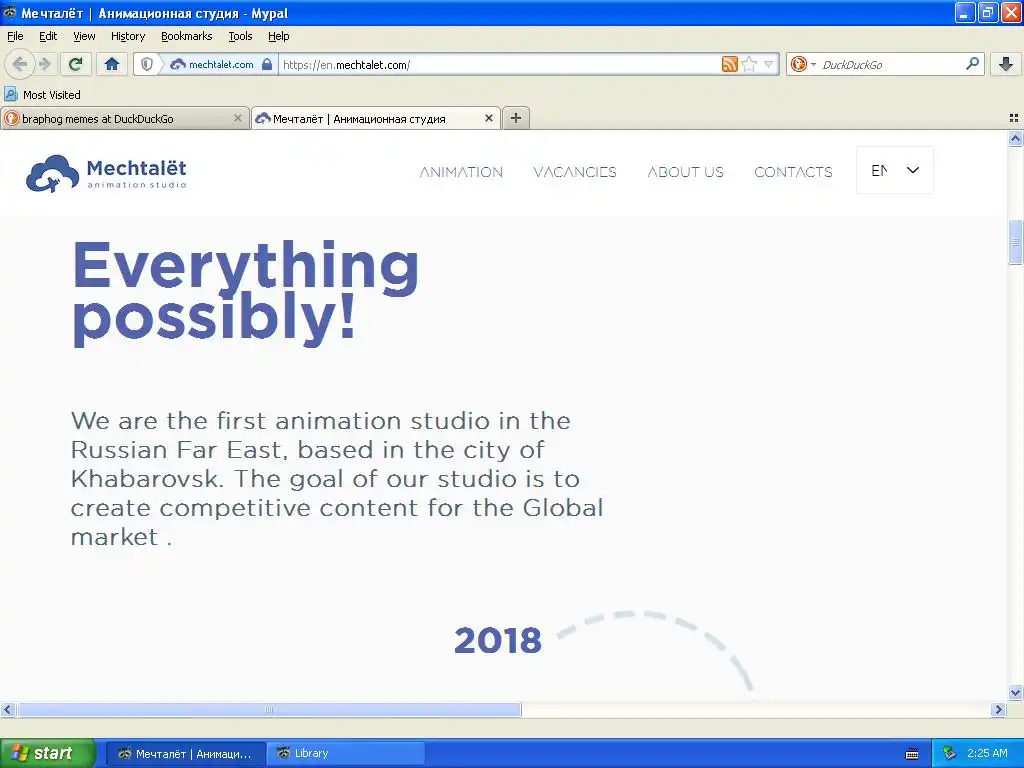This screenshot has width=1024, height=768.
Task: Open the URL history dropdown arrow
Action: [x=769, y=64]
